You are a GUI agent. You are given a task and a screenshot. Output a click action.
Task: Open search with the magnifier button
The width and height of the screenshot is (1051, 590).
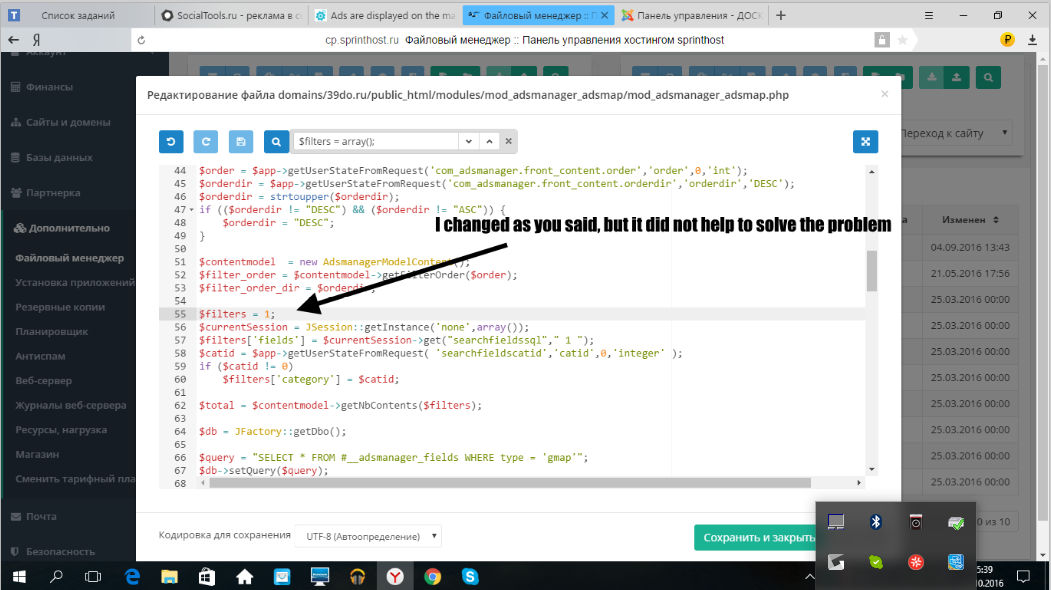click(x=276, y=141)
